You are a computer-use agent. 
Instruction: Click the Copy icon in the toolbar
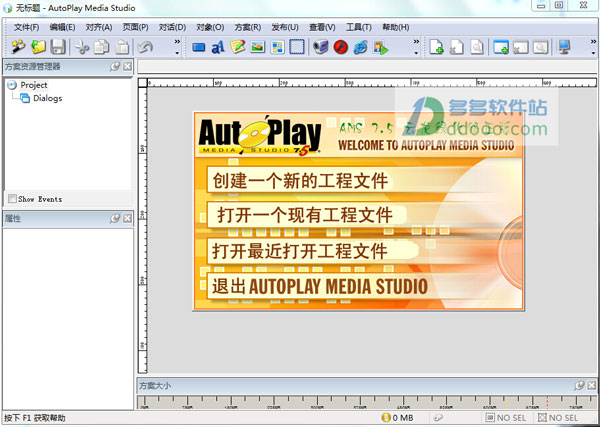click(x=101, y=47)
